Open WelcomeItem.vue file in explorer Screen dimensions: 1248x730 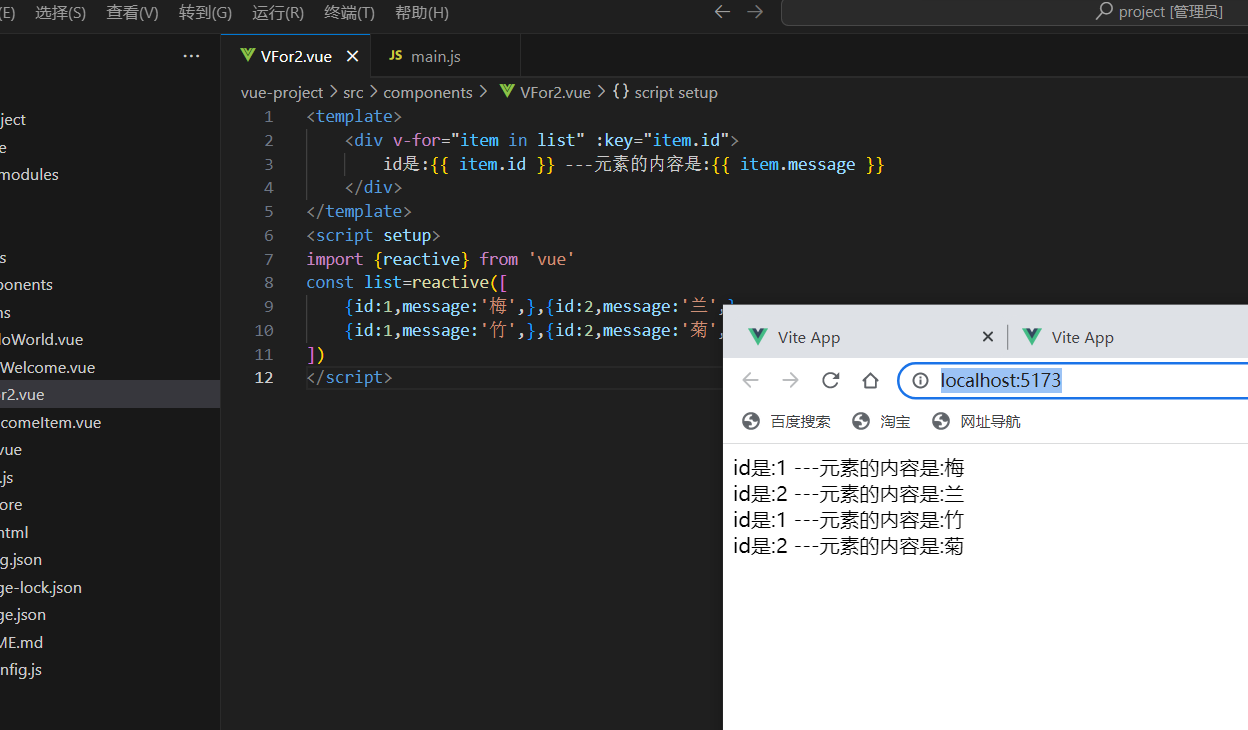pos(110,422)
